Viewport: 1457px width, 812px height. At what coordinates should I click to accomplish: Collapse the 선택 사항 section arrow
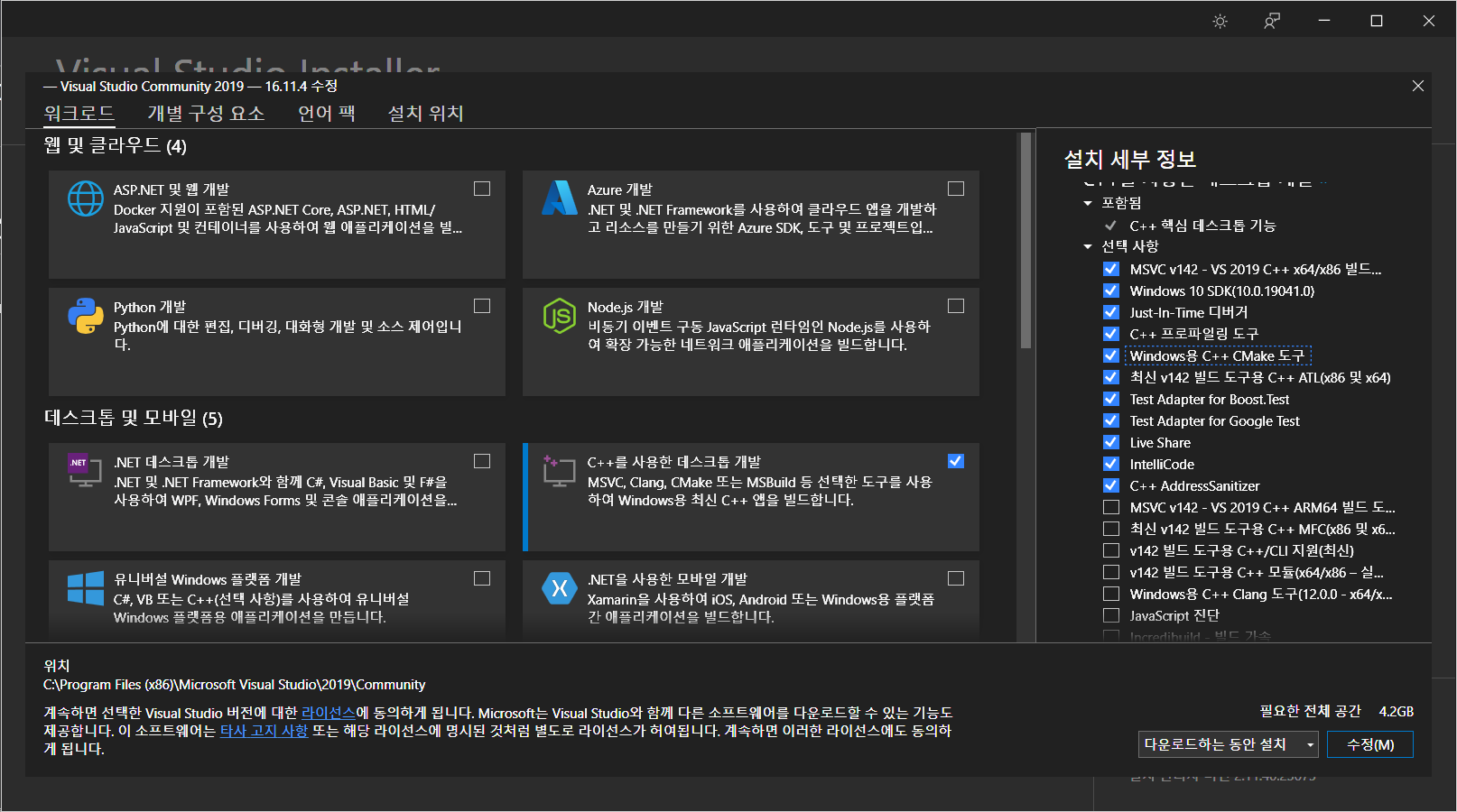tap(1088, 246)
